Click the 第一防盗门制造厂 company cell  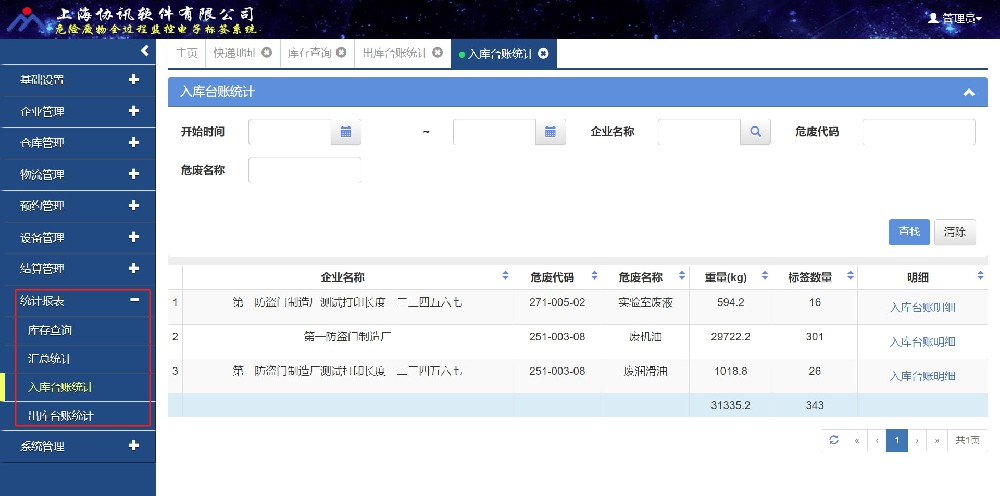click(x=348, y=337)
